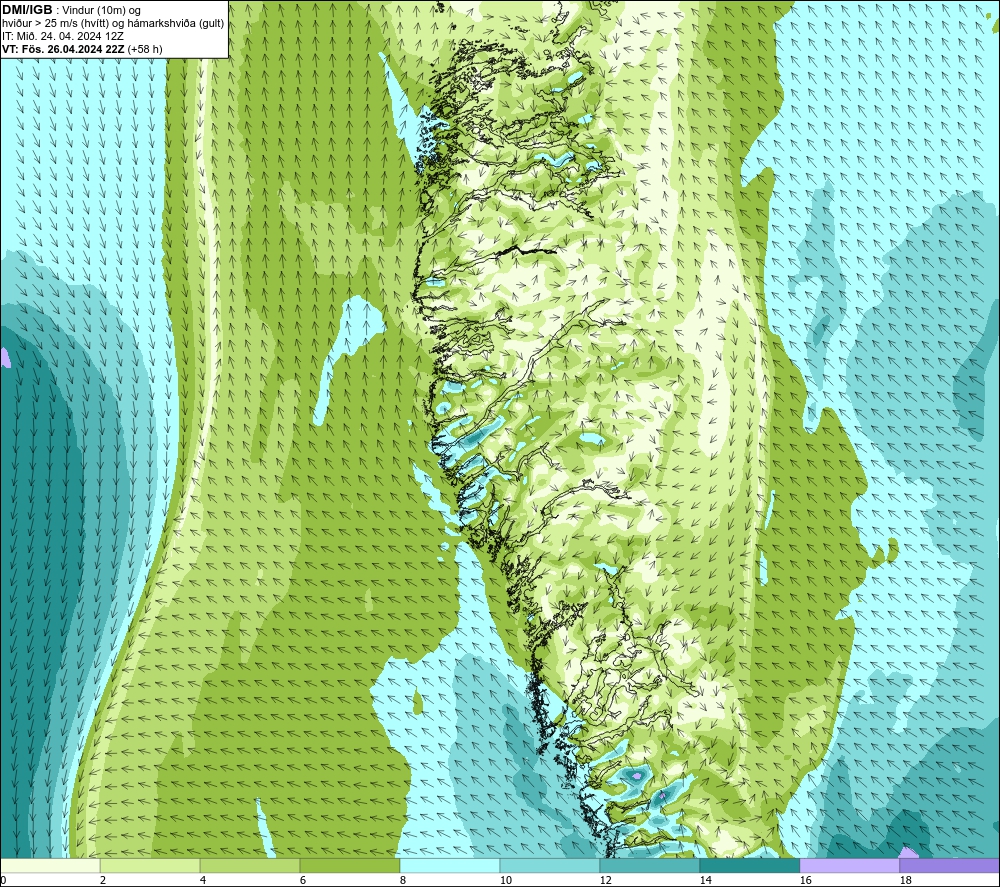Click the scale label '12'
The image size is (1000, 887).
point(605,881)
